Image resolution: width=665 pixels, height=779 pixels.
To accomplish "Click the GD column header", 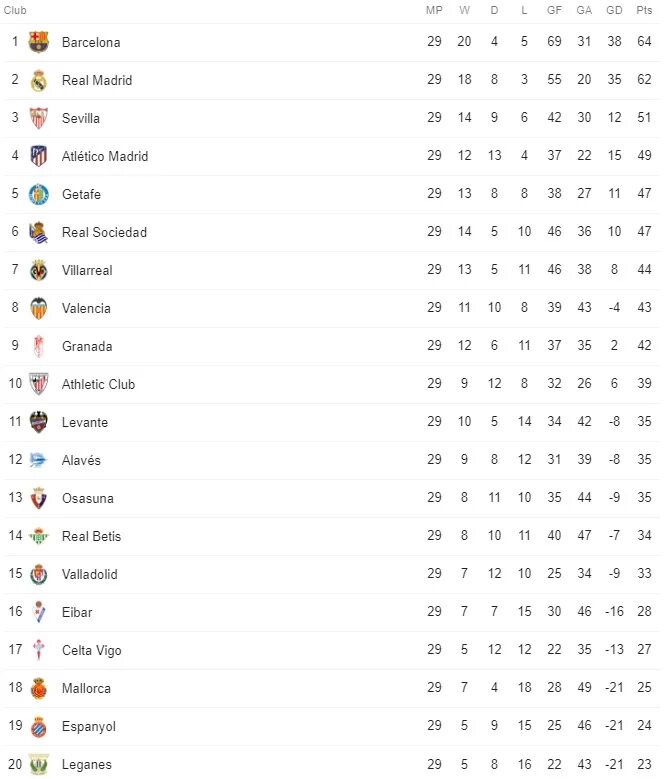I will pos(614,10).
